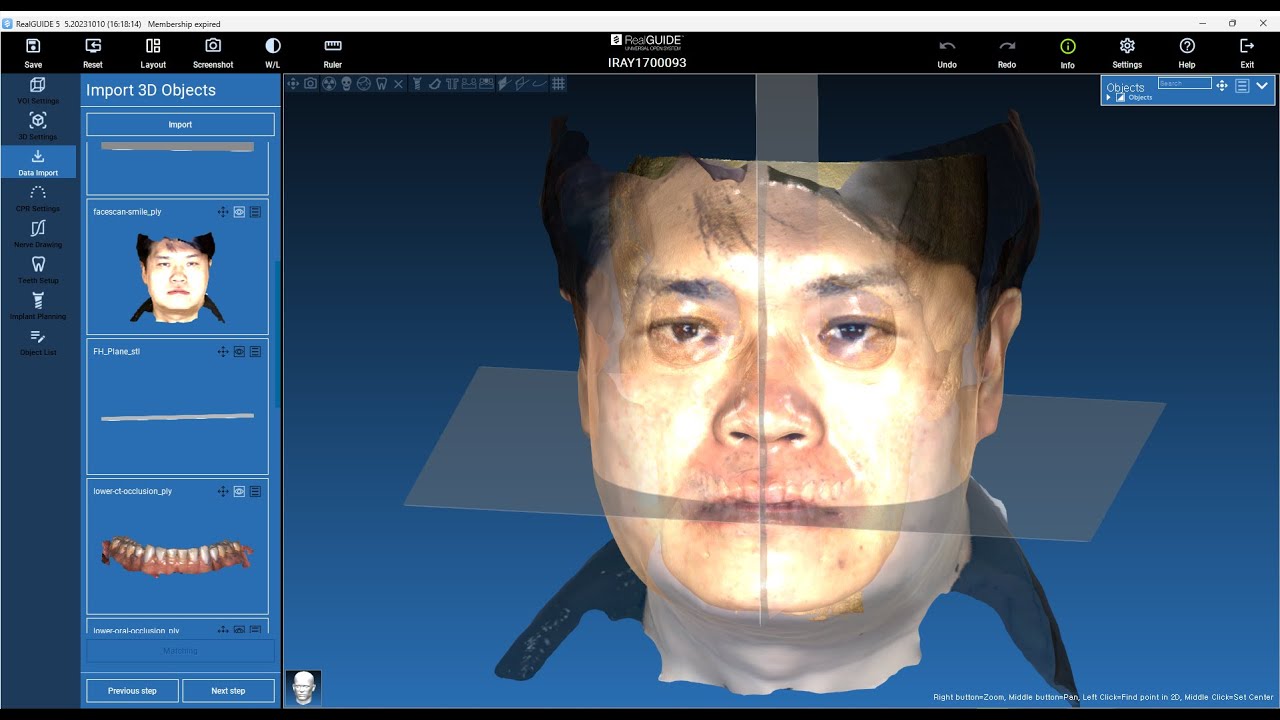Viewport: 1280px width, 720px height.
Task: Open Implant Planning in sidebar
Action: click(x=38, y=306)
